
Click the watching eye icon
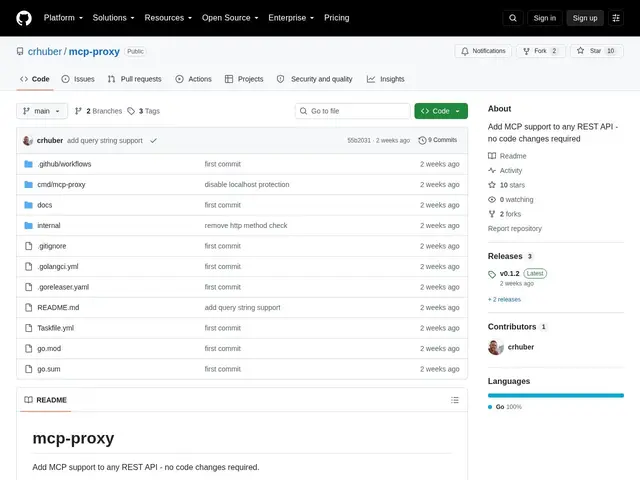point(492,200)
